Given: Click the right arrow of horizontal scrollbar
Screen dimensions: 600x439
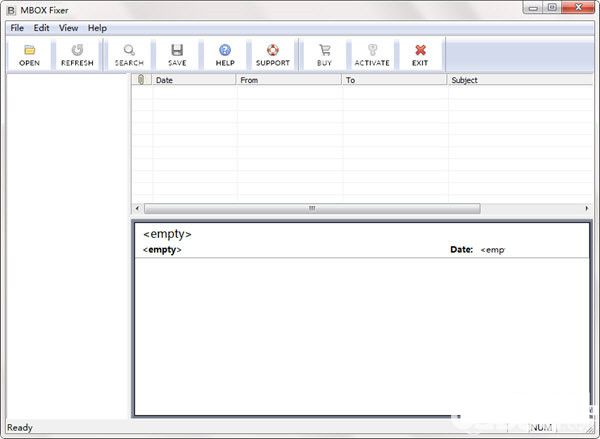Looking at the screenshot, I should (587, 209).
